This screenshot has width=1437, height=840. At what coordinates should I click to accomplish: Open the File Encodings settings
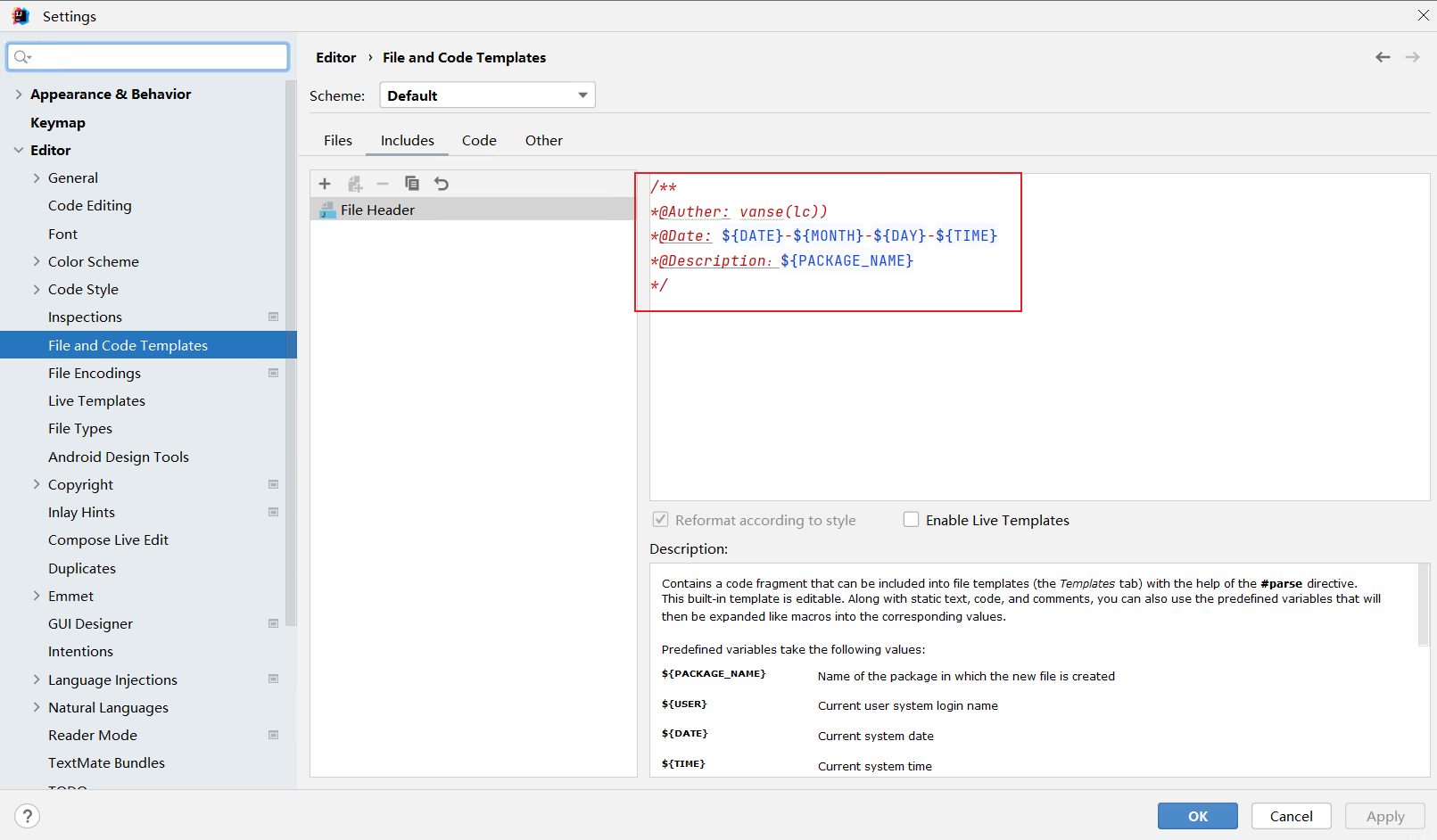(x=95, y=373)
